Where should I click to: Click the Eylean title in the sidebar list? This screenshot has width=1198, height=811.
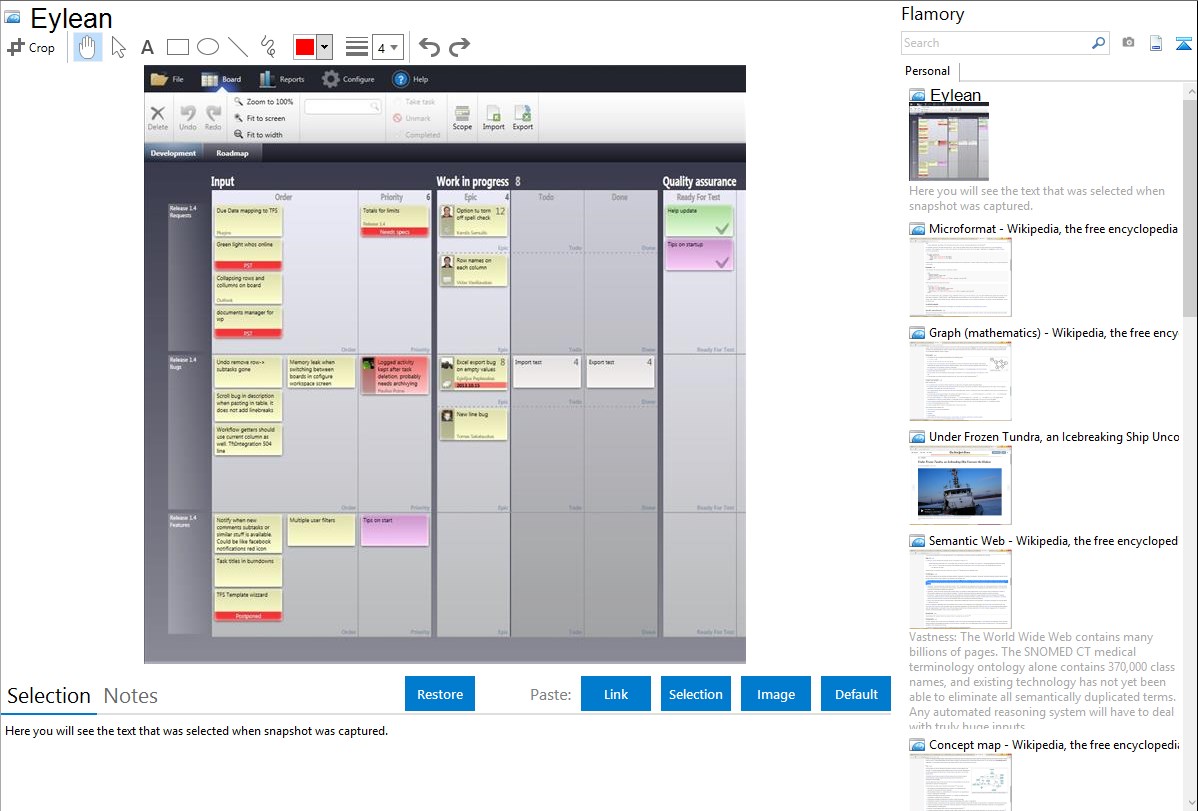pyautogui.click(x=955, y=95)
